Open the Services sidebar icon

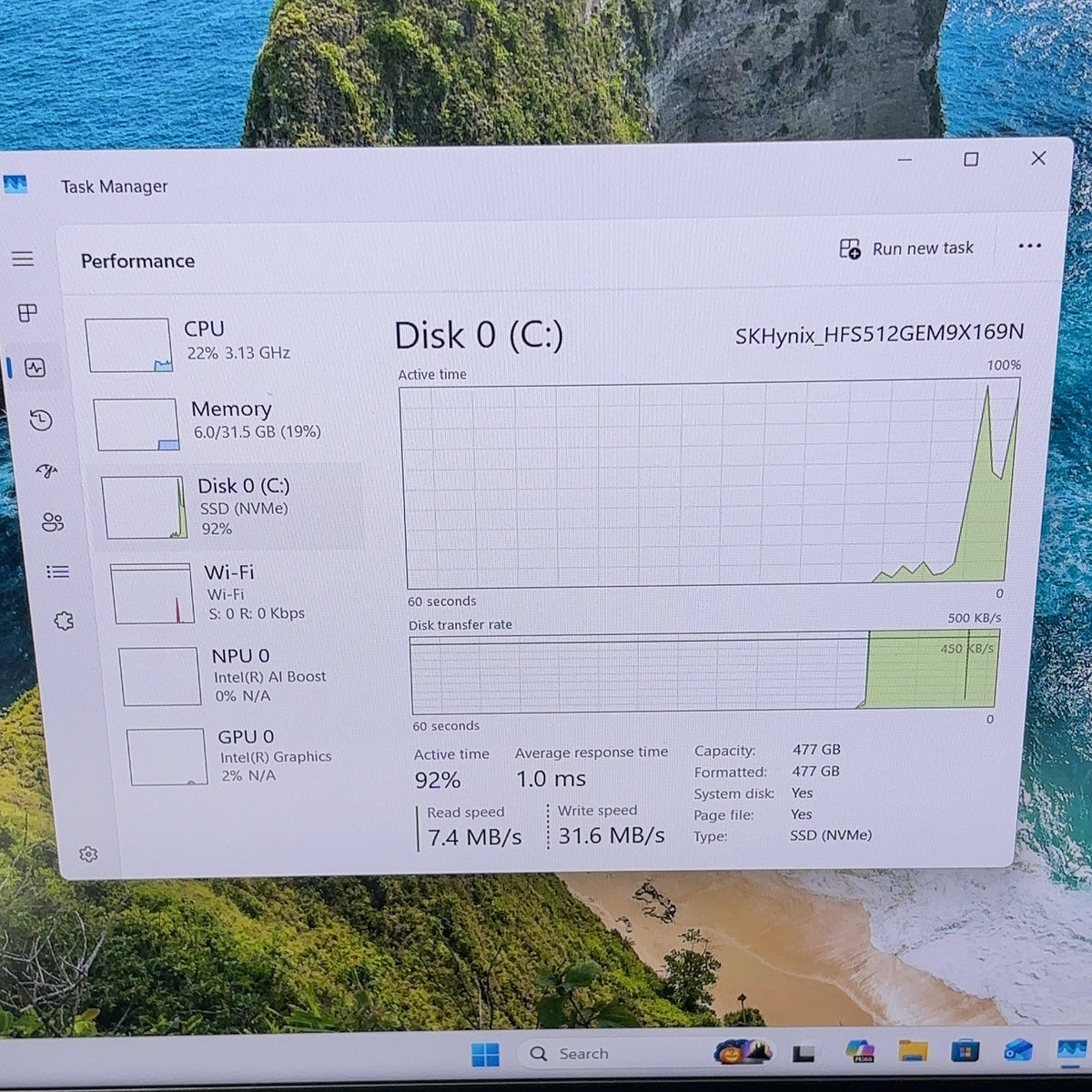click(64, 621)
